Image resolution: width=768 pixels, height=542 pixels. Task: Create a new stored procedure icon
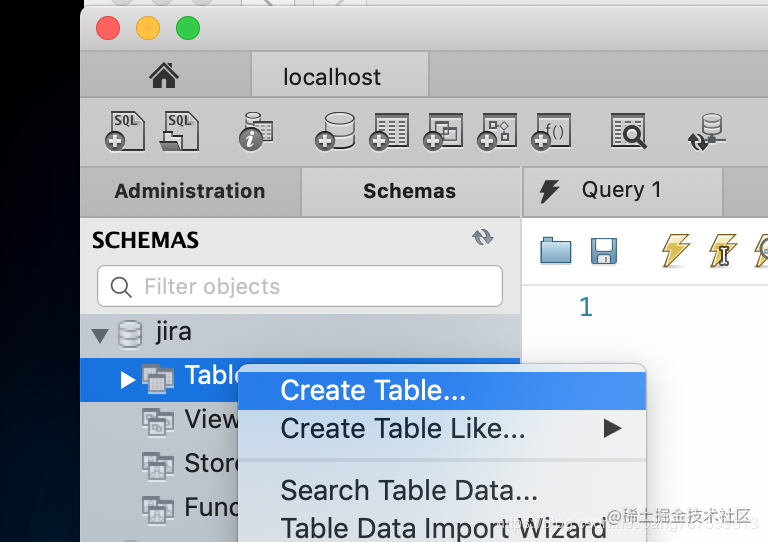497,131
